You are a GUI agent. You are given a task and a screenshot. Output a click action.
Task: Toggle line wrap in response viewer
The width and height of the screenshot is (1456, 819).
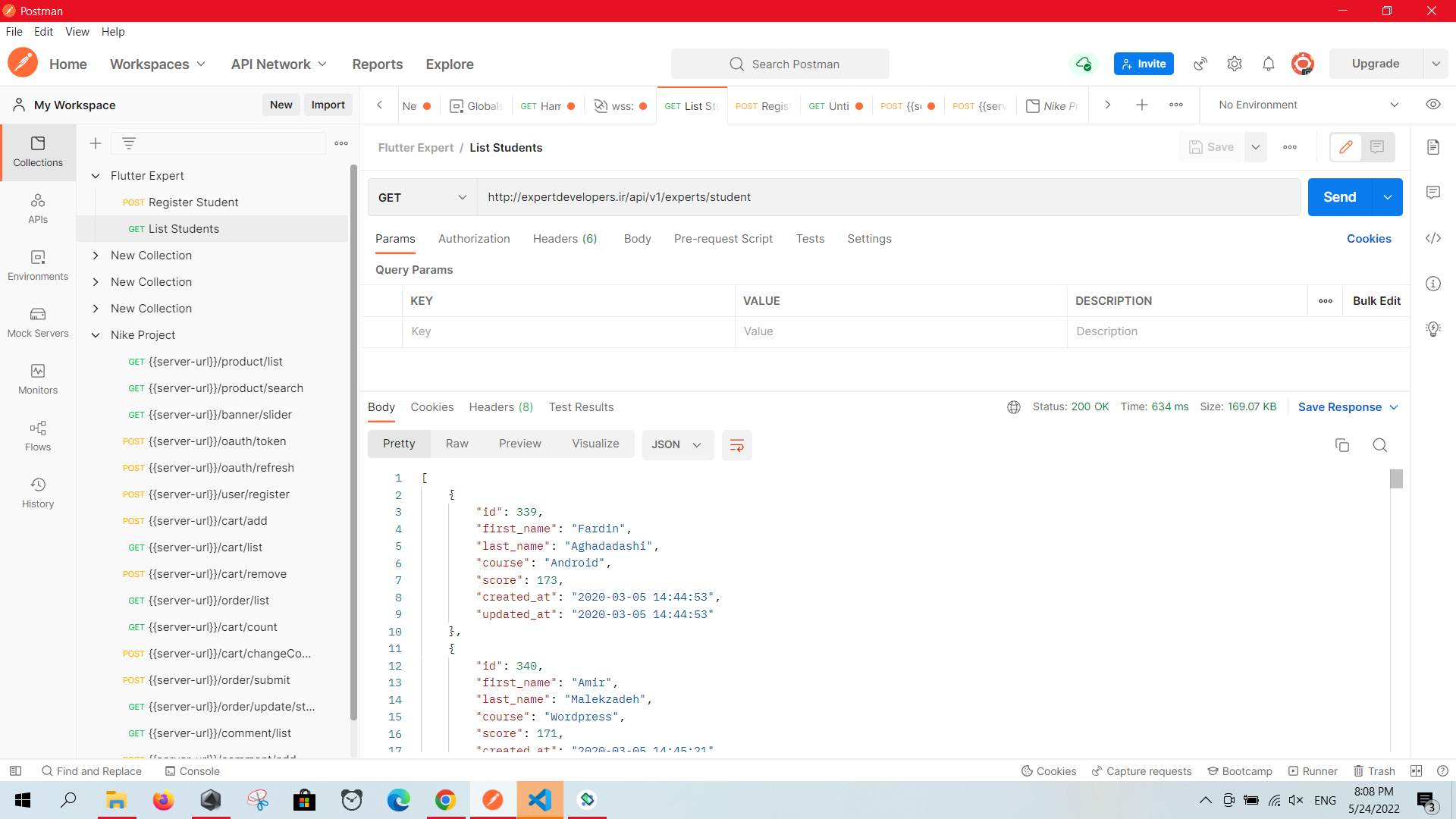pyautogui.click(x=736, y=445)
